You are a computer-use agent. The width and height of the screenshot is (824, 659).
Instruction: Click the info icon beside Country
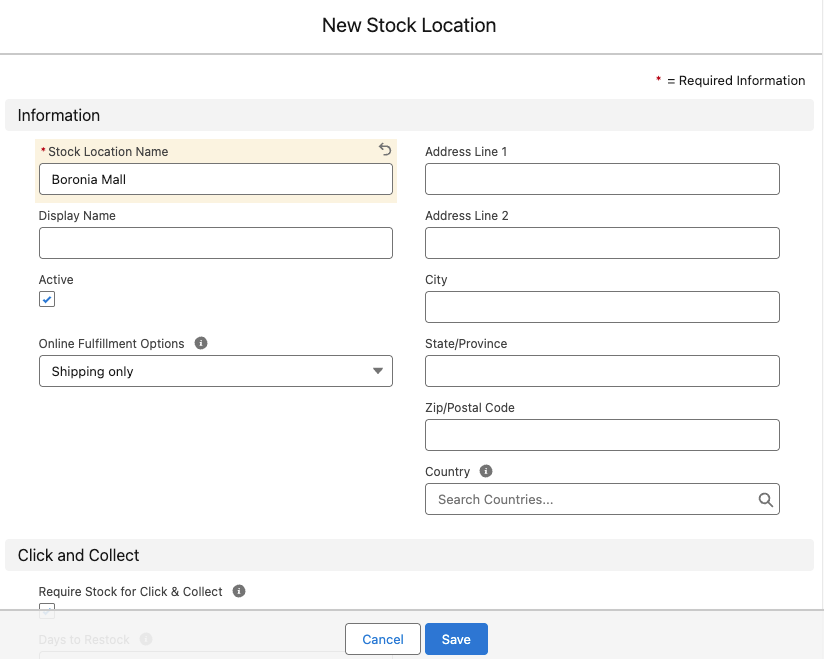(487, 471)
